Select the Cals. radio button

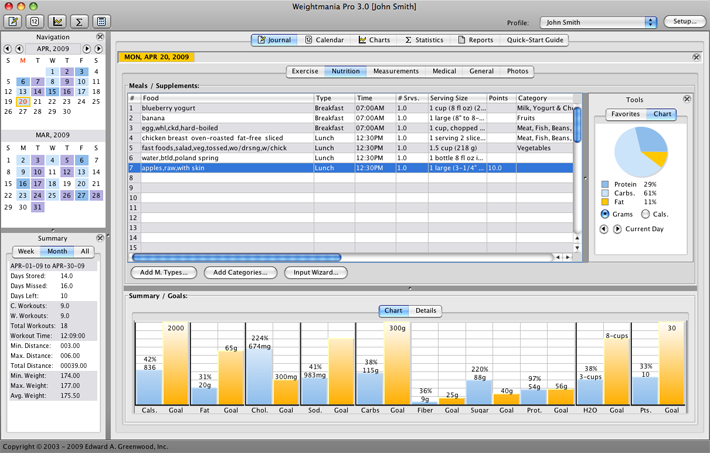point(645,214)
